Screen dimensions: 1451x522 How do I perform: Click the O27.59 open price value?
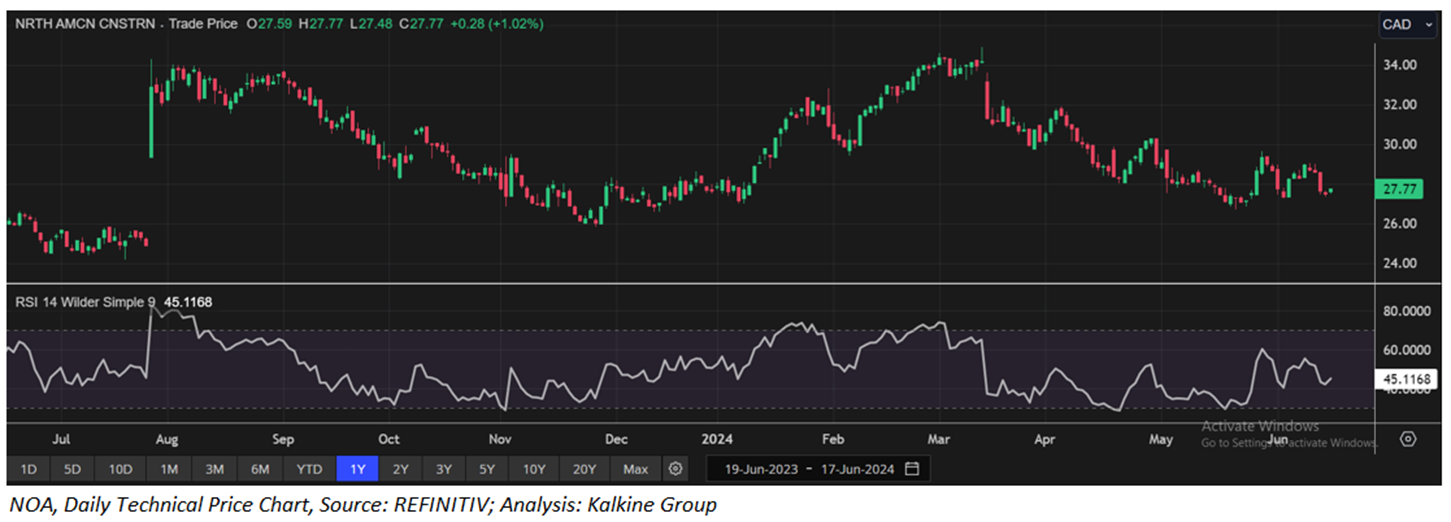tap(271, 23)
